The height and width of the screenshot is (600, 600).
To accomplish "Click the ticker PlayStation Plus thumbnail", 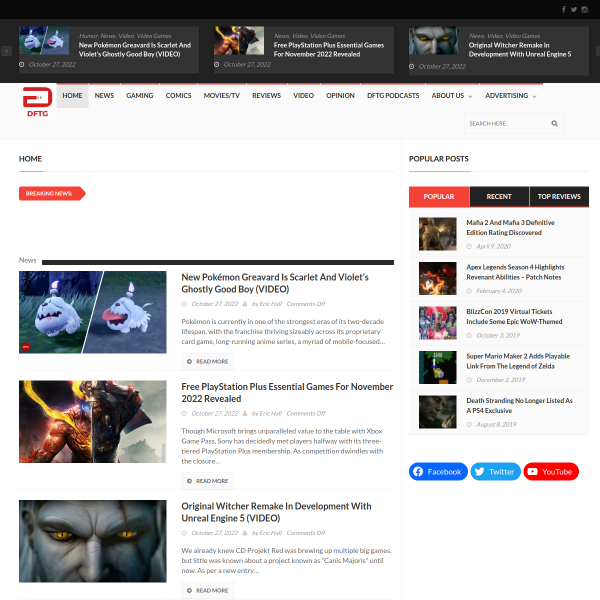I will (239, 40).
